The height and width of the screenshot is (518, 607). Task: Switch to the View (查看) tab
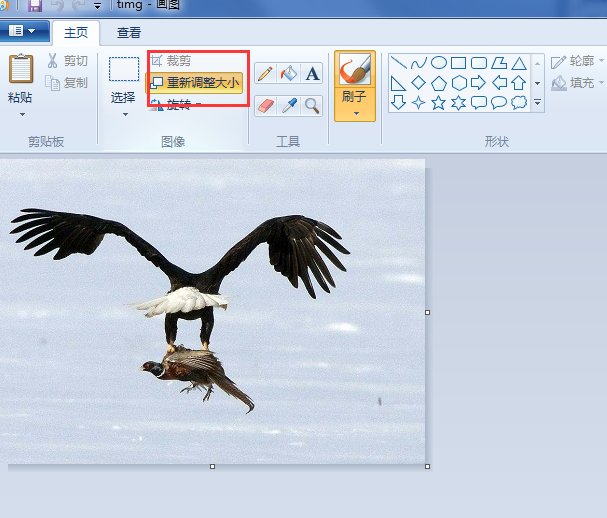129,32
